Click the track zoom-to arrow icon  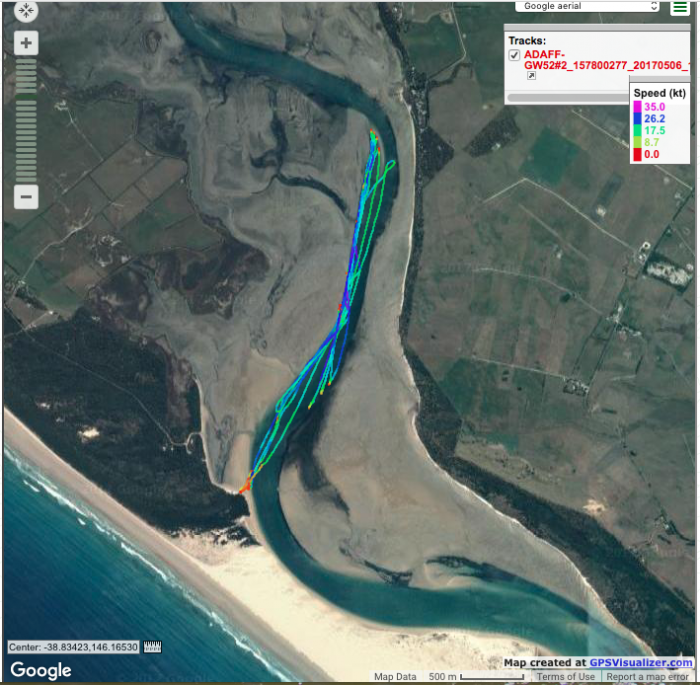point(531,77)
